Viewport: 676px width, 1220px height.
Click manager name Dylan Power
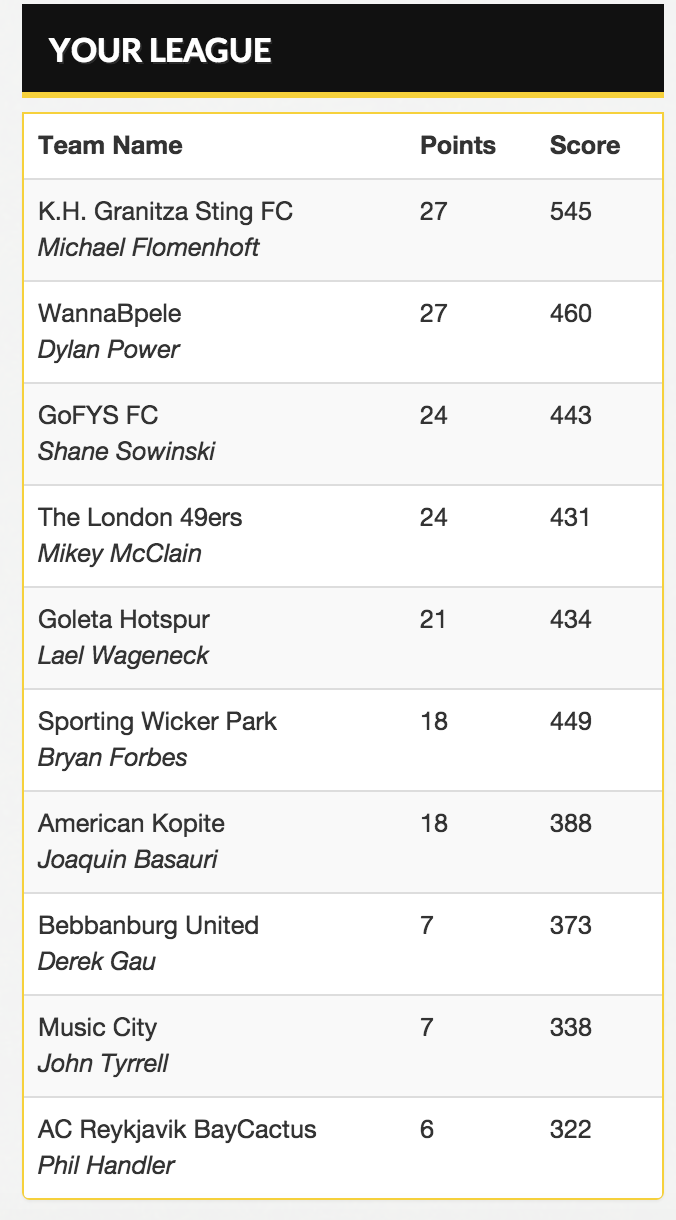(x=109, y=349)
